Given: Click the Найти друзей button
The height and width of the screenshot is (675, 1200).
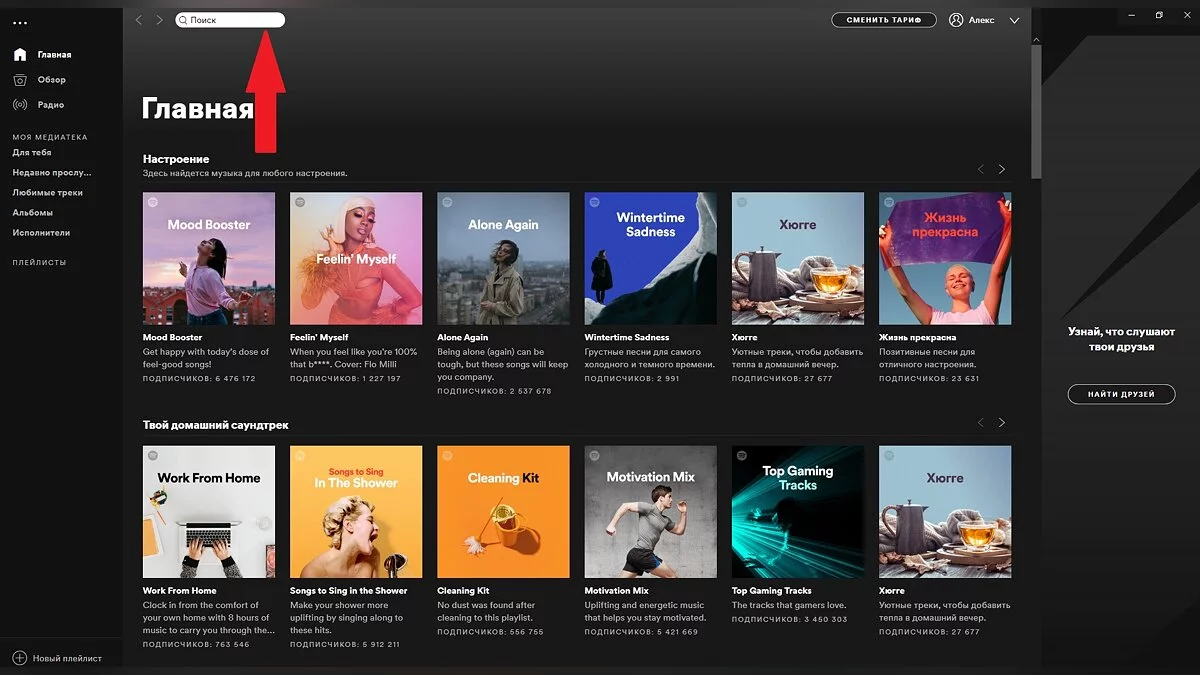Looking at the screenshot, I should (x=1121, y=394).
